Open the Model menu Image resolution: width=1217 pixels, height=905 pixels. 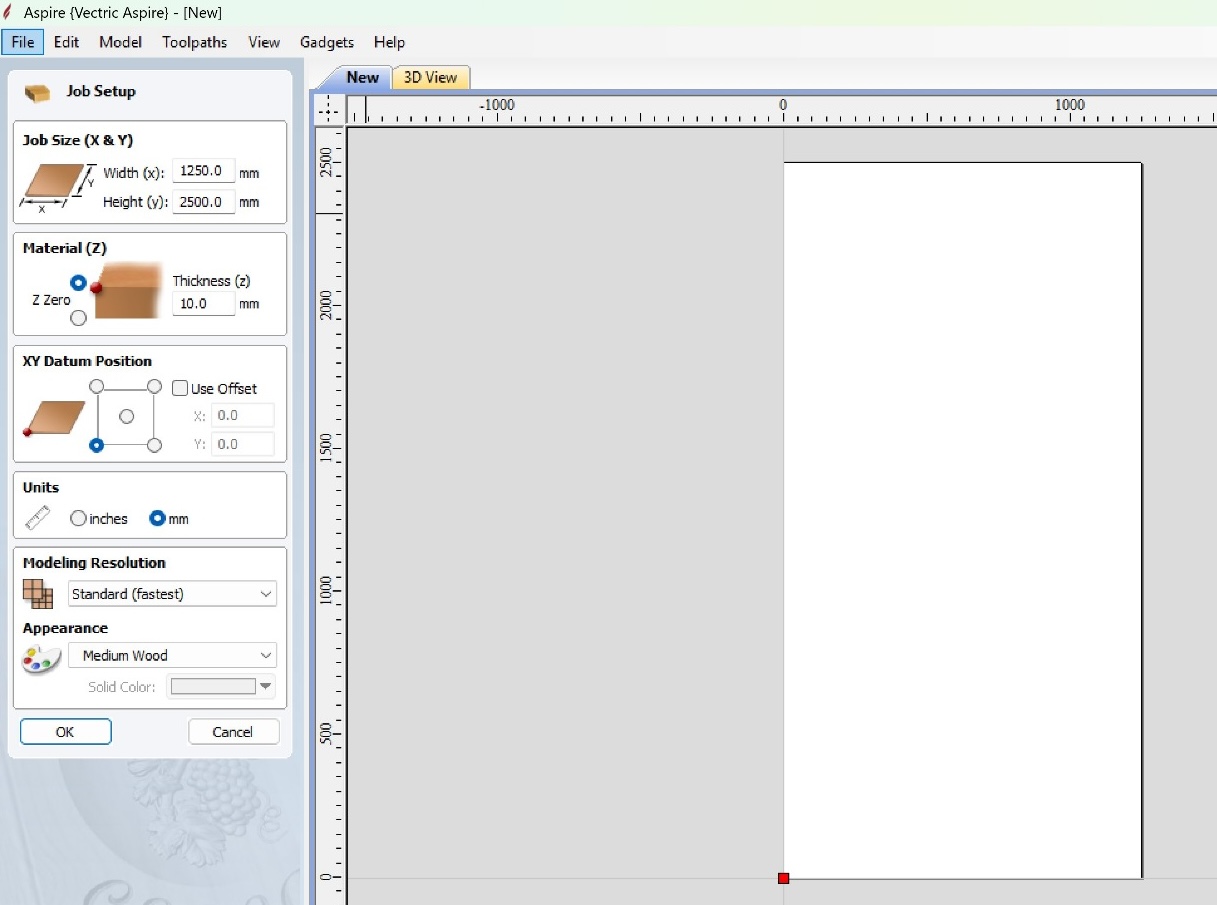point(121,42)
